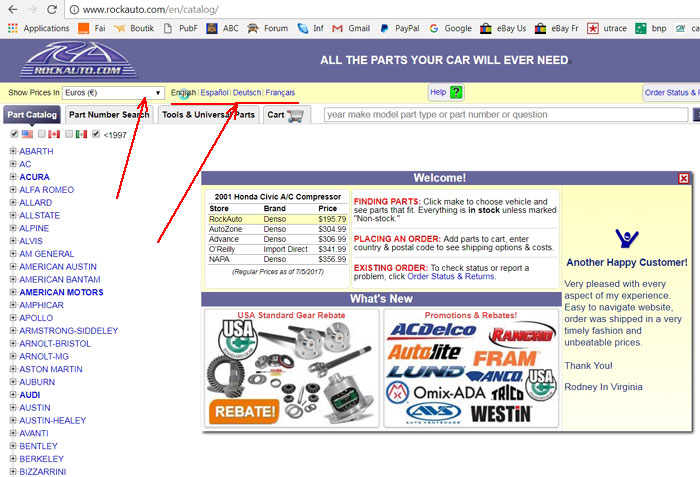Viewport: 700px width, 477px height.
Task: Open the Inf bookmark
Action: click(x=311, y=28)
